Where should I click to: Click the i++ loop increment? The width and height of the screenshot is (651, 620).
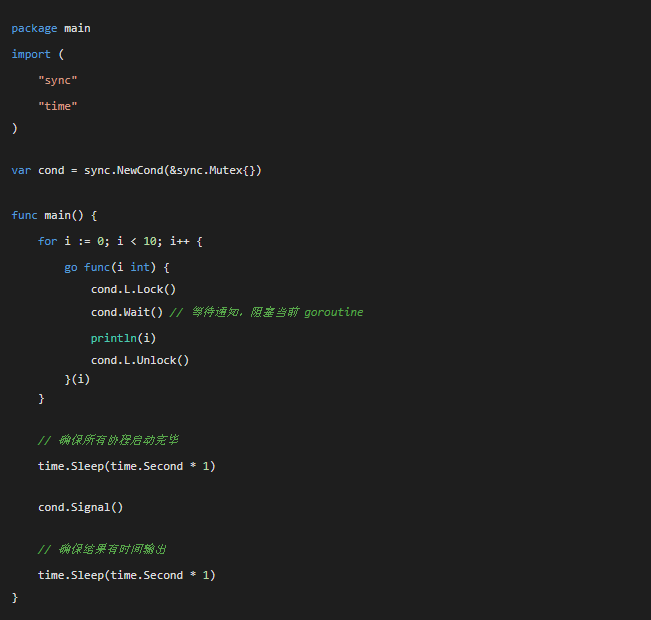click(x=181, y=241)
